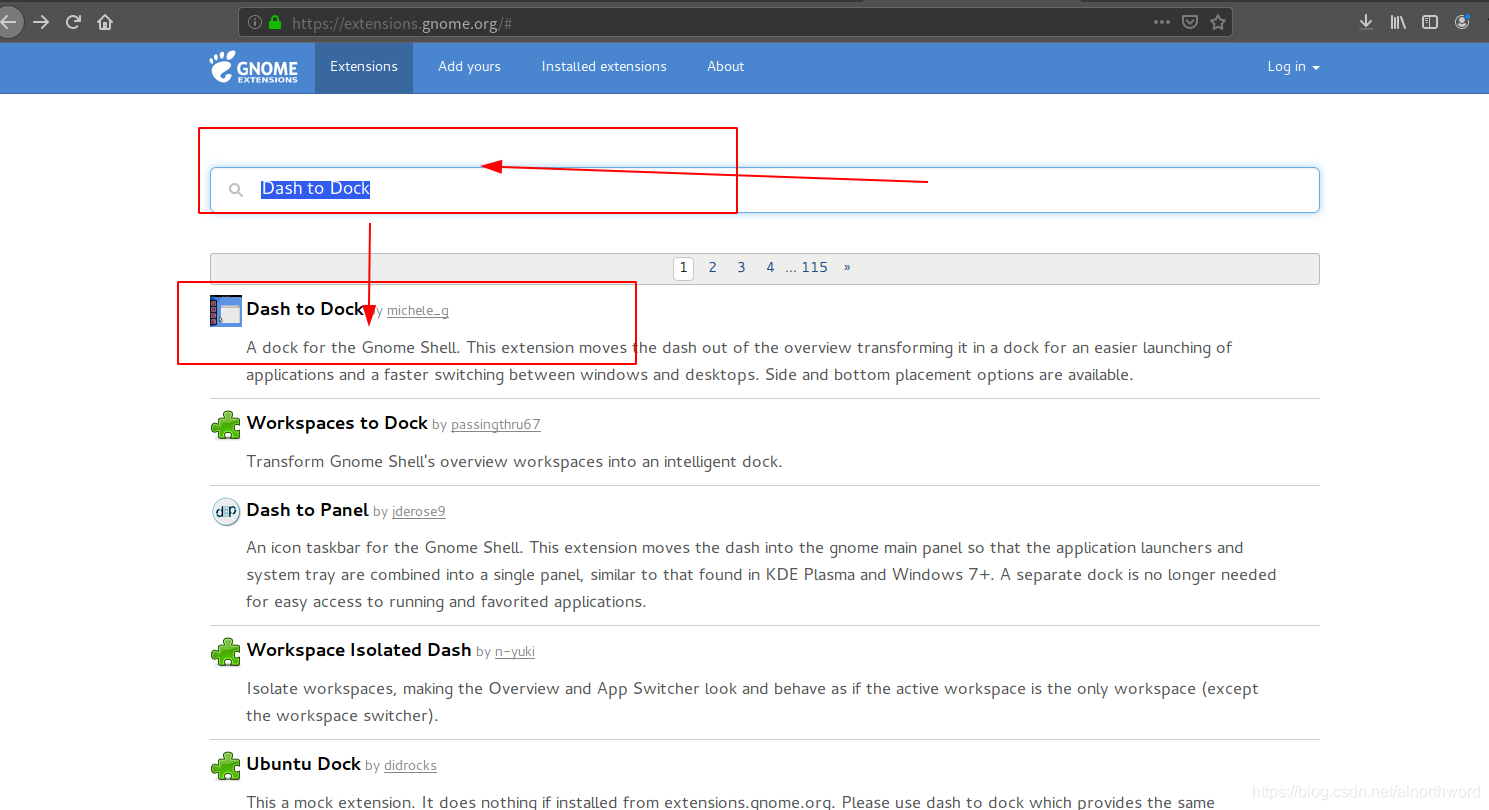The height and width of the screenshot is (810, 1489).
Task: Click 'An icon taskbar for the Gnome Shell' description
Action: pyautogui.click(x=761, y=575)
